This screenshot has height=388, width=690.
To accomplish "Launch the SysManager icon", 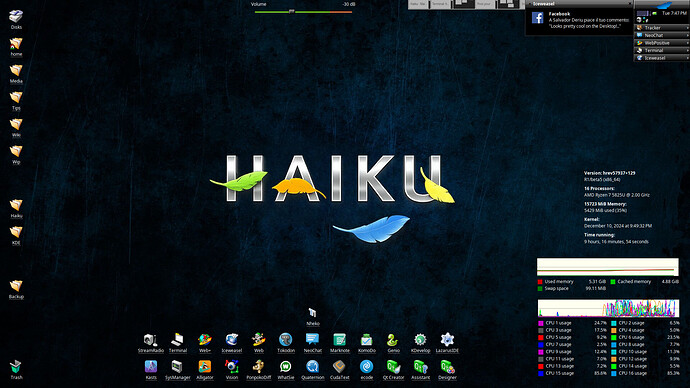I will coord(178,366).
